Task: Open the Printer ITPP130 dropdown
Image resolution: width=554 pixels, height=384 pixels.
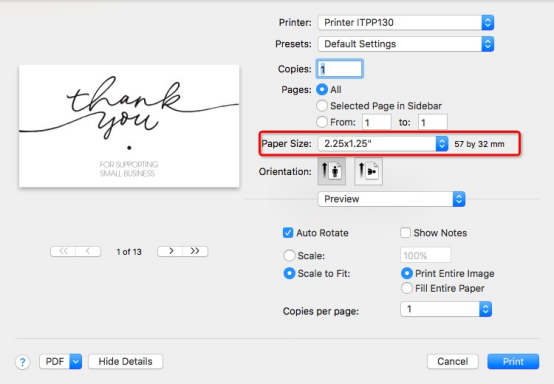Action: click(406, 23)
